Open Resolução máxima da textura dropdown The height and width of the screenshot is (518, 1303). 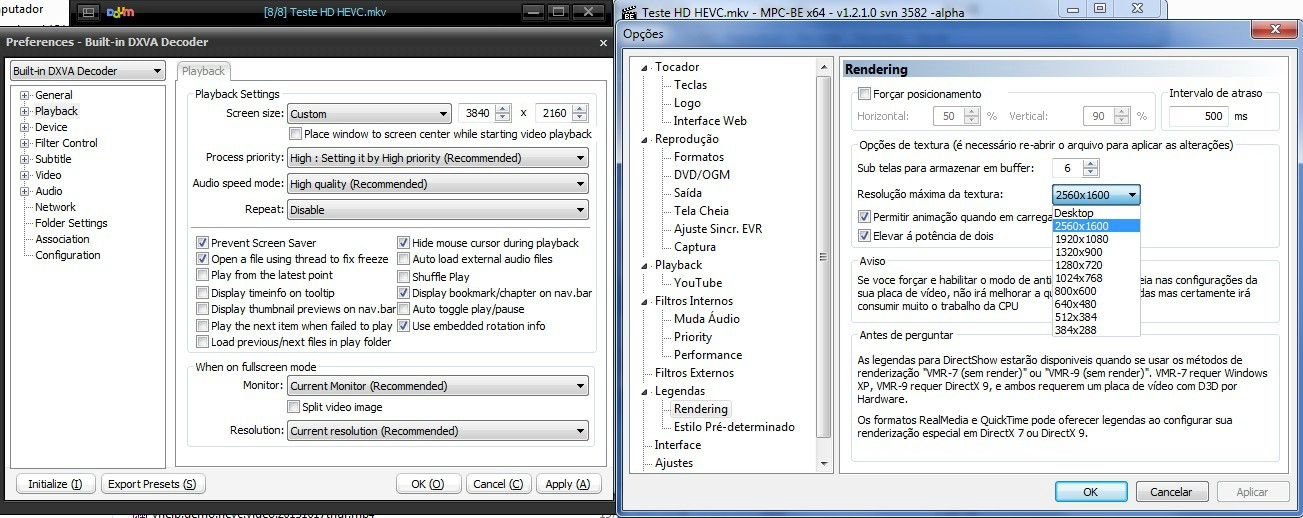click(1096, 195)
